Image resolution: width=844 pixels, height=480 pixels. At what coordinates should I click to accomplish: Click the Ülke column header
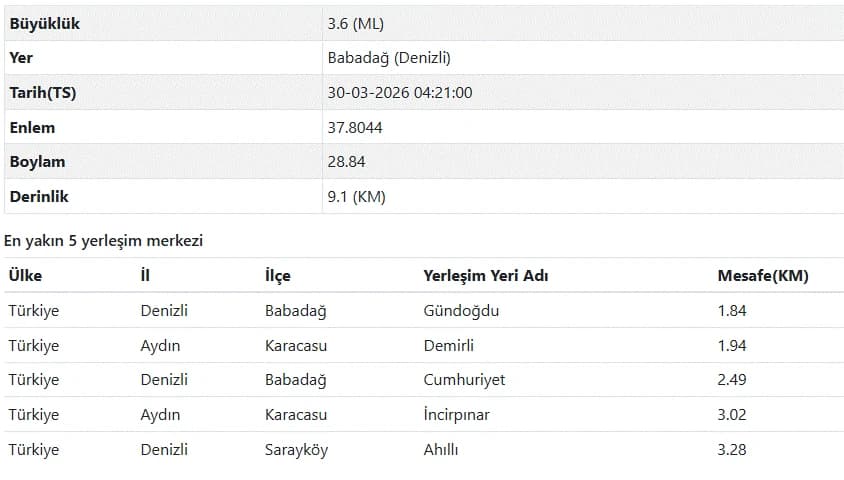coord(25,276)
